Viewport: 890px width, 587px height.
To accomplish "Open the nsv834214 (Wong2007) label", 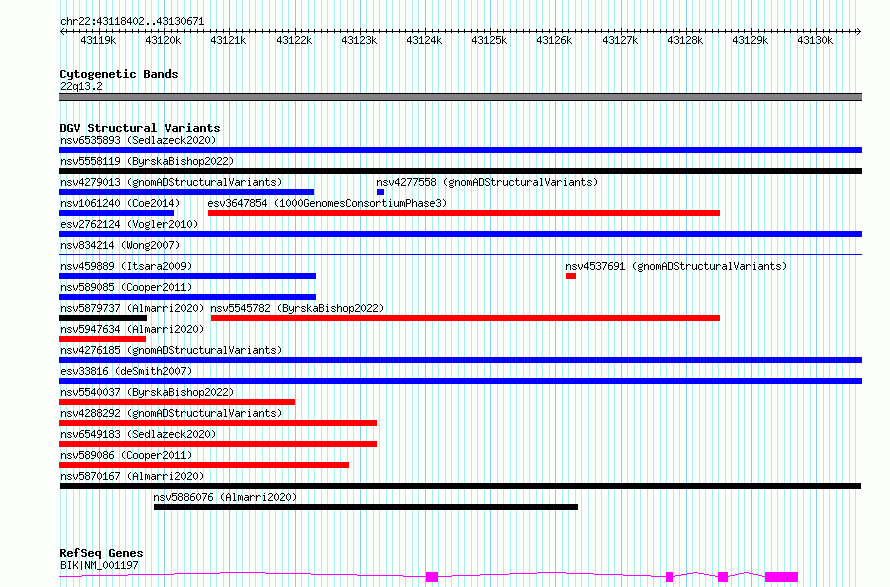I will click(120, 245).
